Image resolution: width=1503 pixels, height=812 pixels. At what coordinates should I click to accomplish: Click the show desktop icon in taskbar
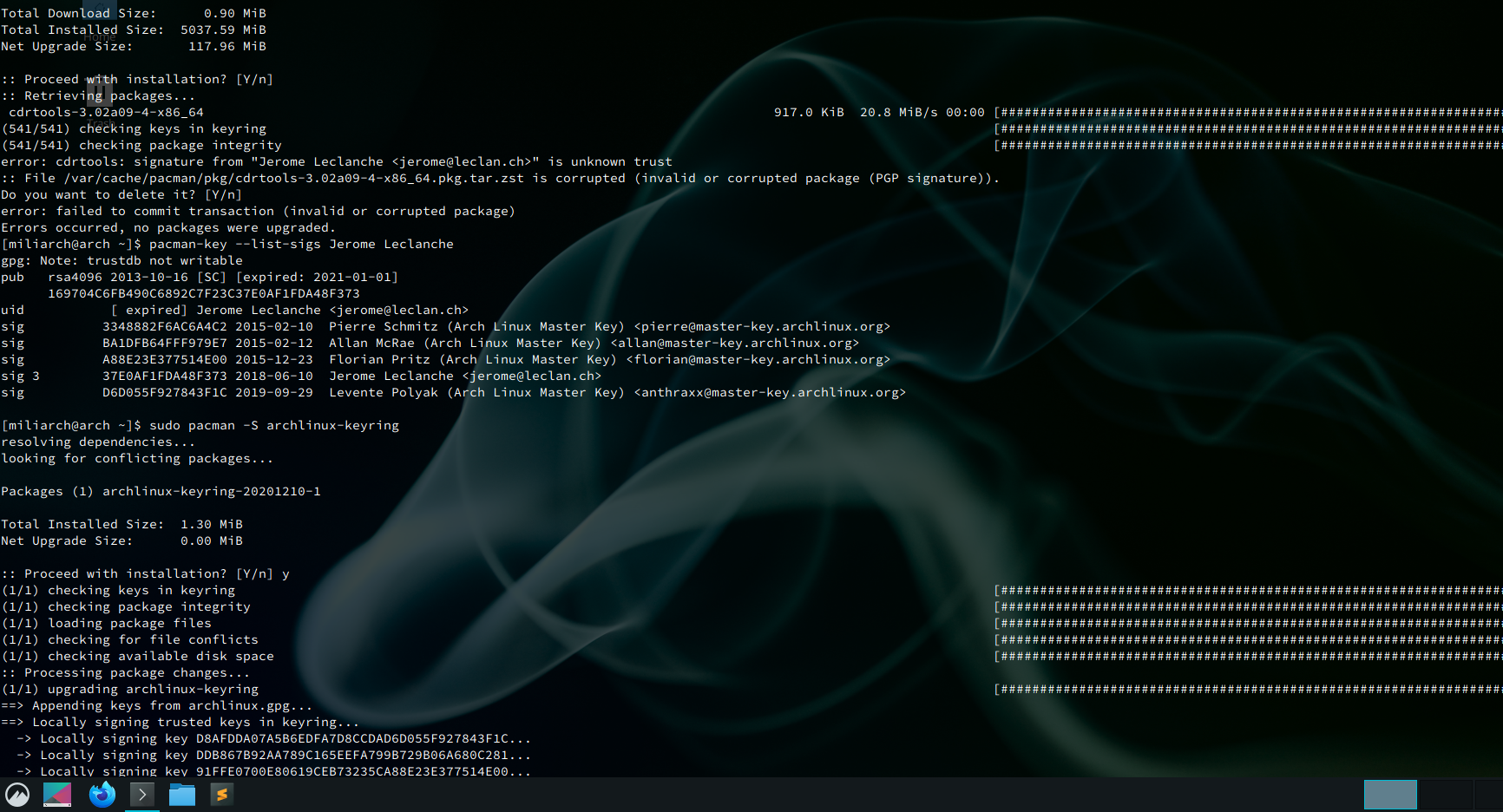[x=57, y=795]
